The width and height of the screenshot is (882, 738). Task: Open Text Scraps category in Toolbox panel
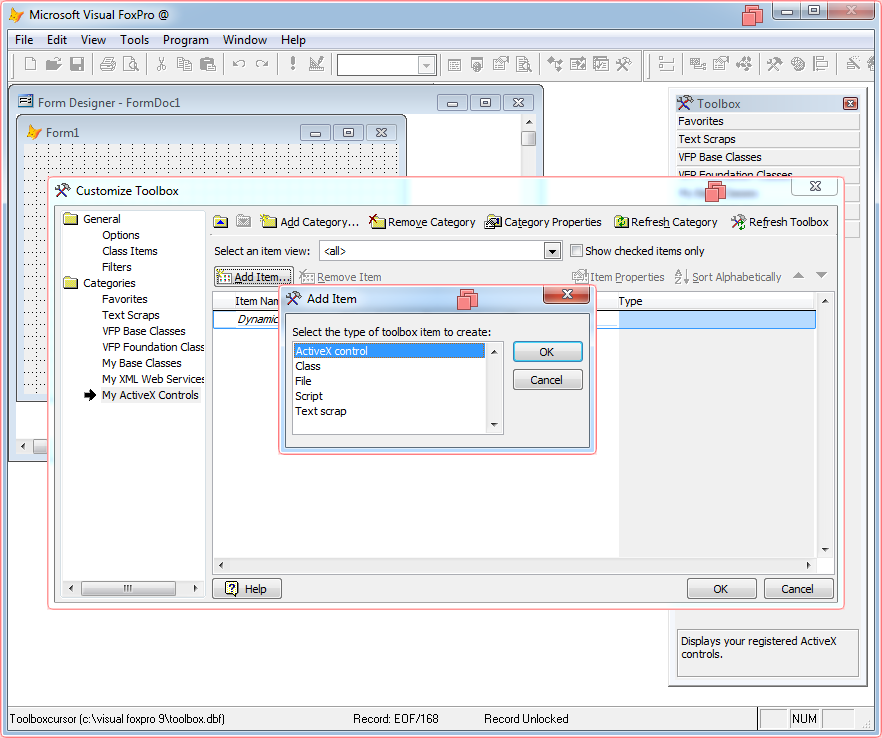tap(768, 140)
